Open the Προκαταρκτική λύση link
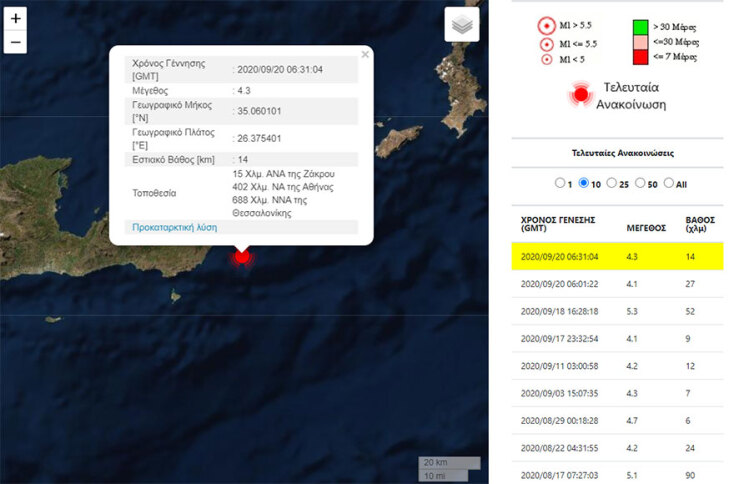 pyautogui.click(x=177, y=227)
